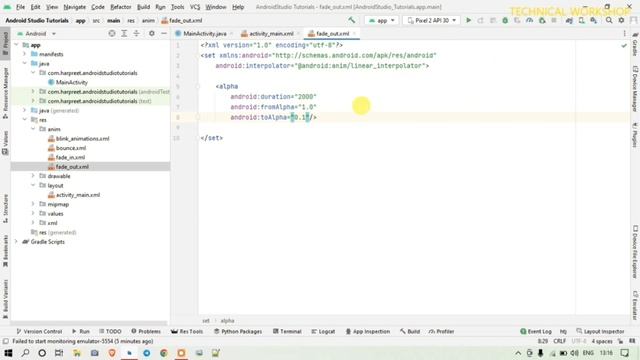Click Windows Start button
This screenshot has height=360, width=640.
8,353
